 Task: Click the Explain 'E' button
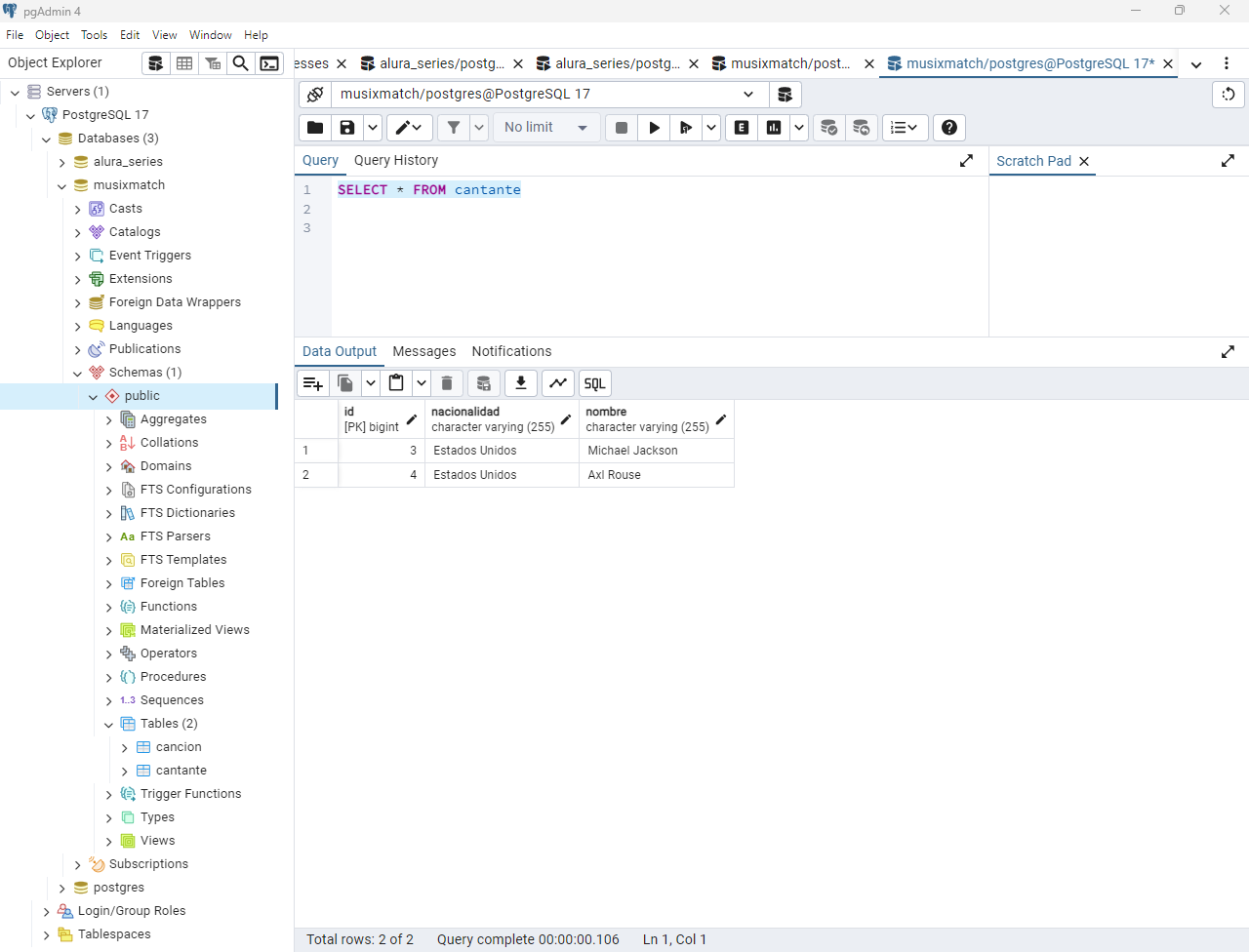tap(742, 128)
